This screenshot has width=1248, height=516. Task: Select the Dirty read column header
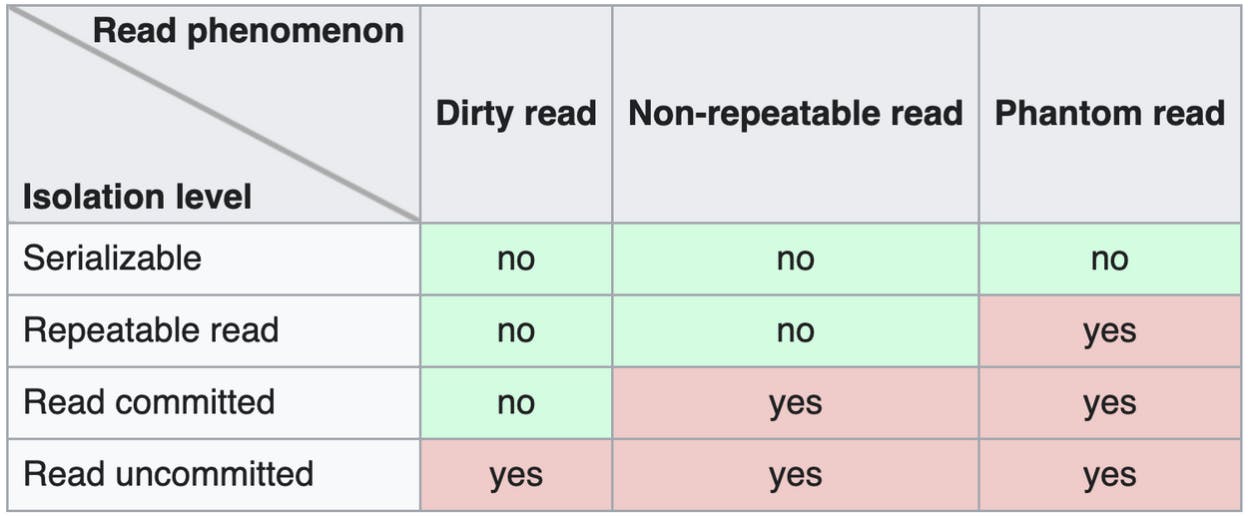(516, 113)
